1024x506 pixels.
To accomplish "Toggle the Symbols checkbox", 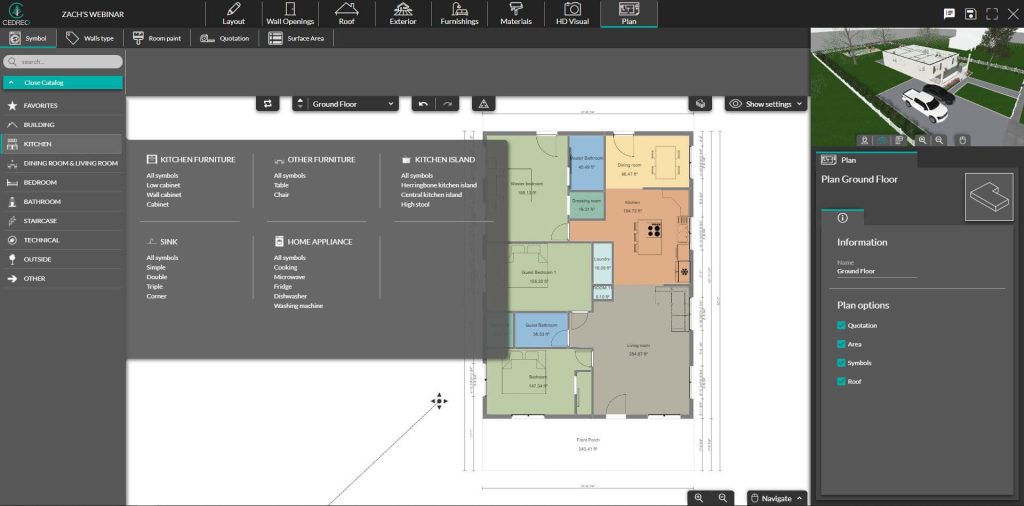I will pyautogui.click(x=841, y=363).
